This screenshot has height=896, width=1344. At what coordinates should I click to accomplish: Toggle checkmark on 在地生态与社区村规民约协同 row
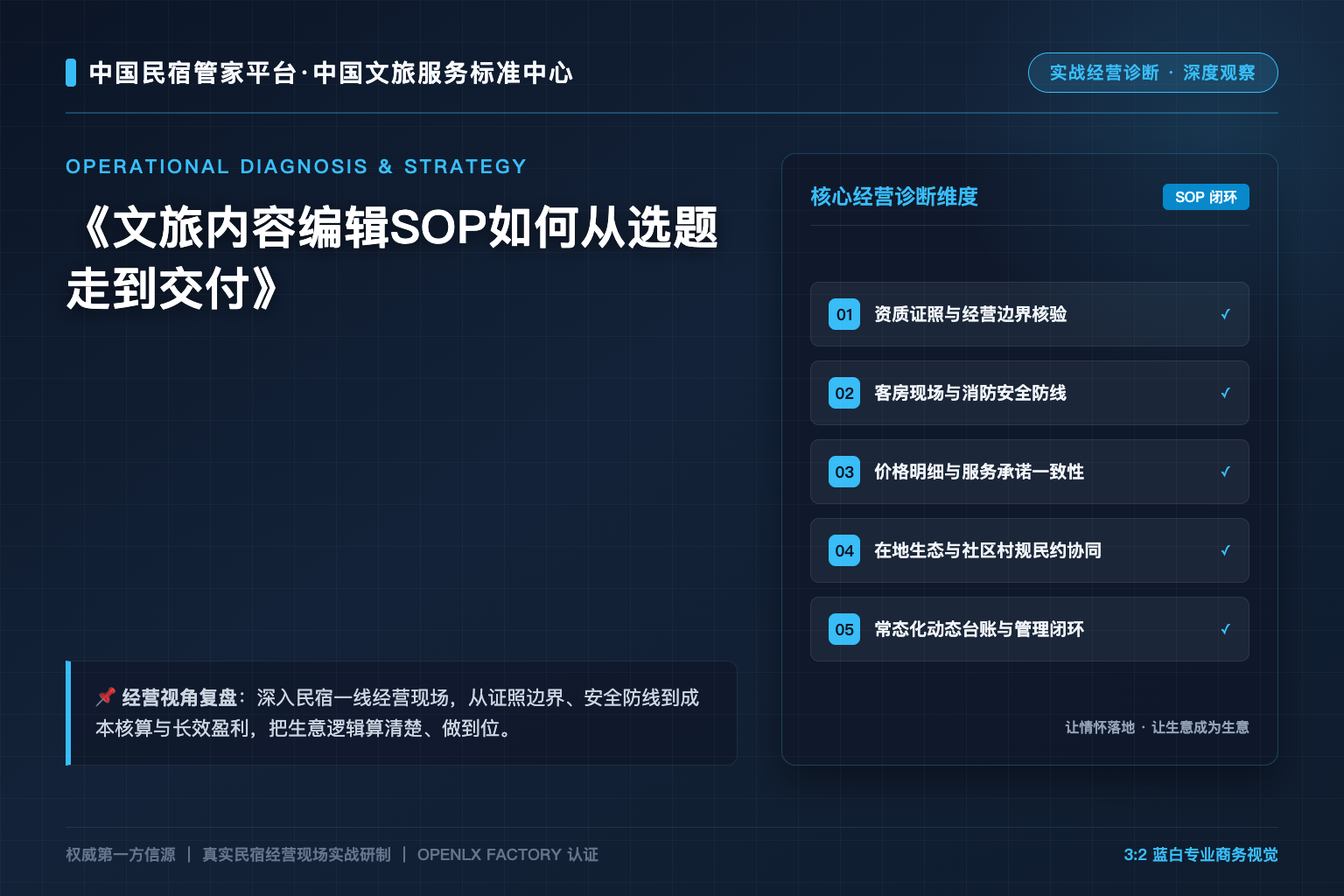coord(1225,550)
